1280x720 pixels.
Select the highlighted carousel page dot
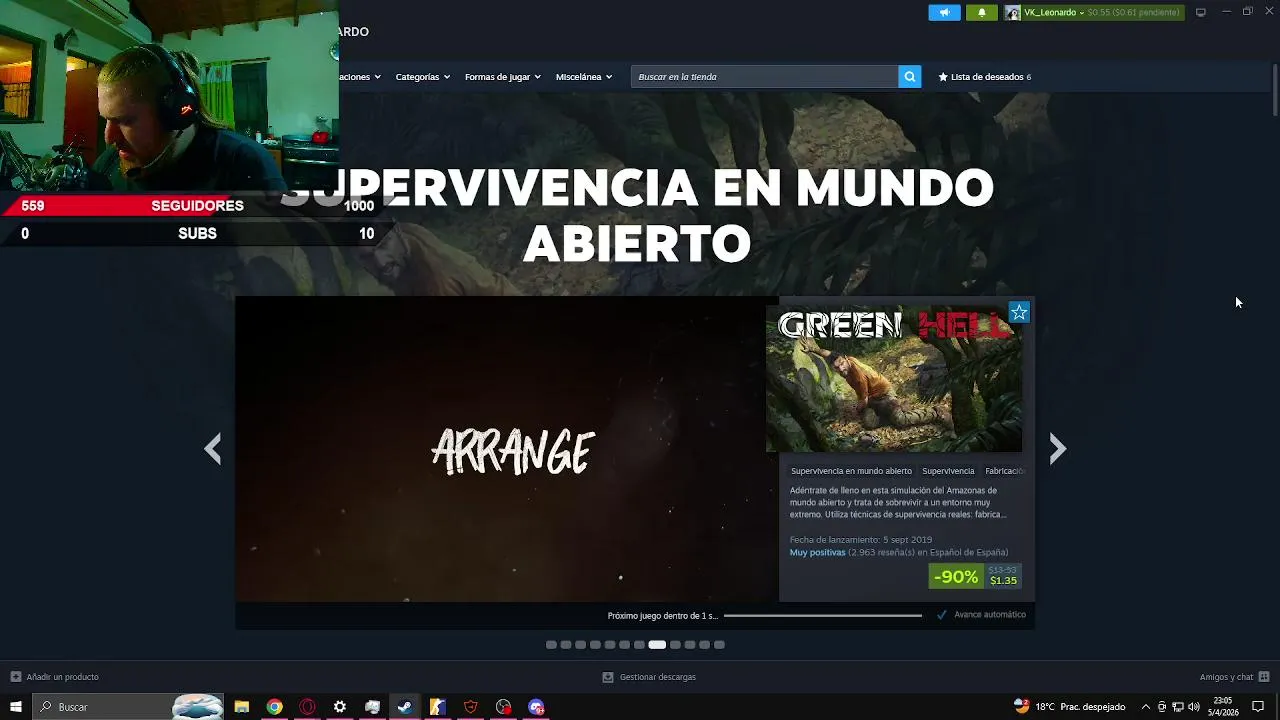[x=657, y=645]
